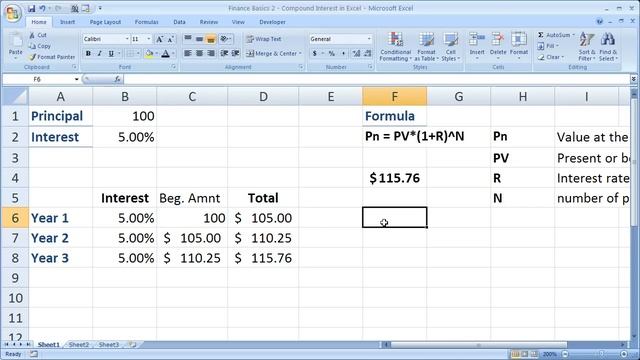The height and width of the screenshot is (360, 640).
Task: Click the horizontal scrollbar thumb
Action: tap(478, 345)
